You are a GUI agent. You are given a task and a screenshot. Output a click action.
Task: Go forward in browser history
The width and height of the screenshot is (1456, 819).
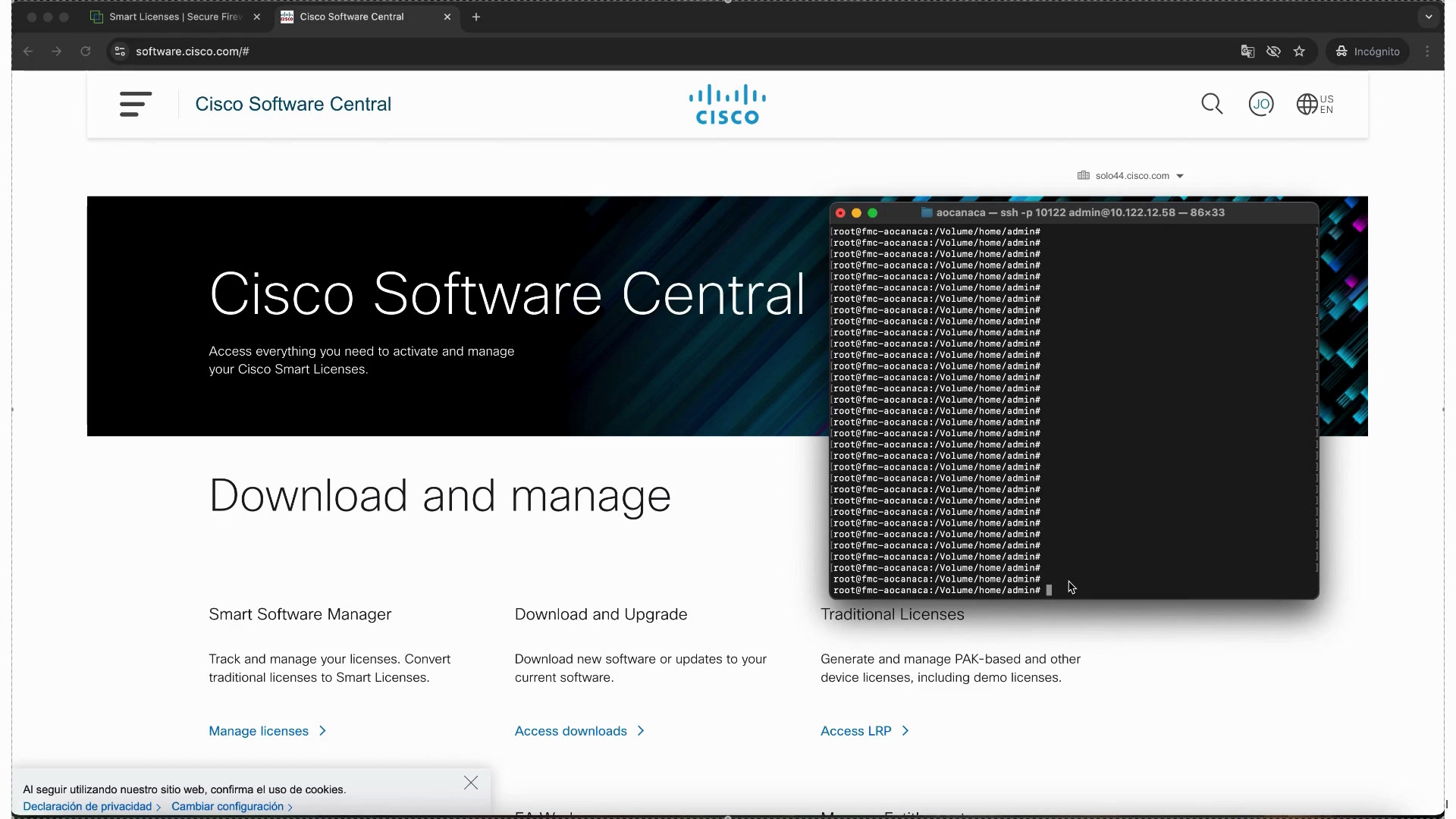coord(57,52)
